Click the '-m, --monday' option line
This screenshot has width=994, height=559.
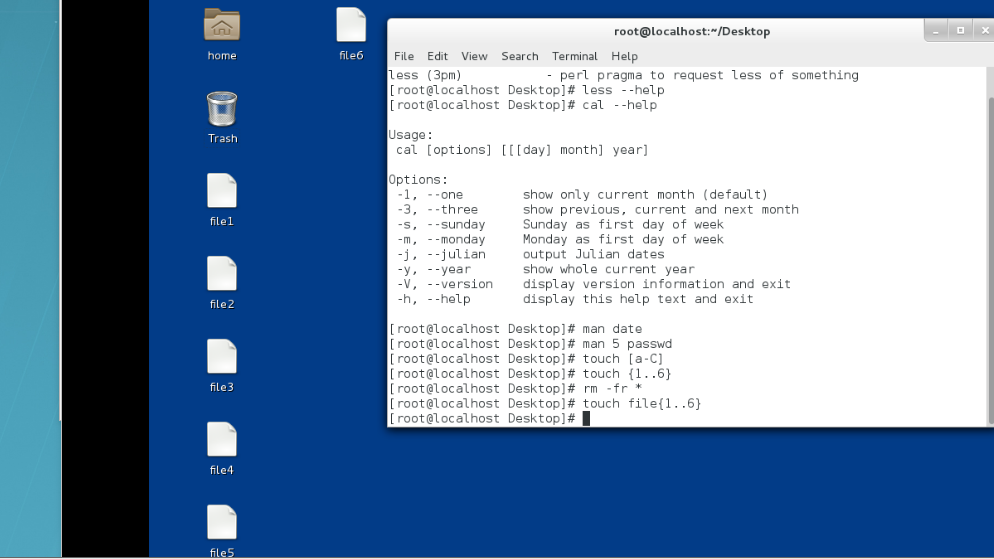point(560,240)
